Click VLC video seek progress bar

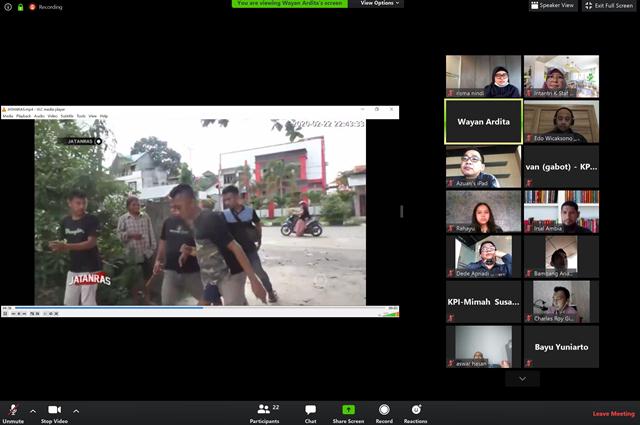tap(200, 308)
